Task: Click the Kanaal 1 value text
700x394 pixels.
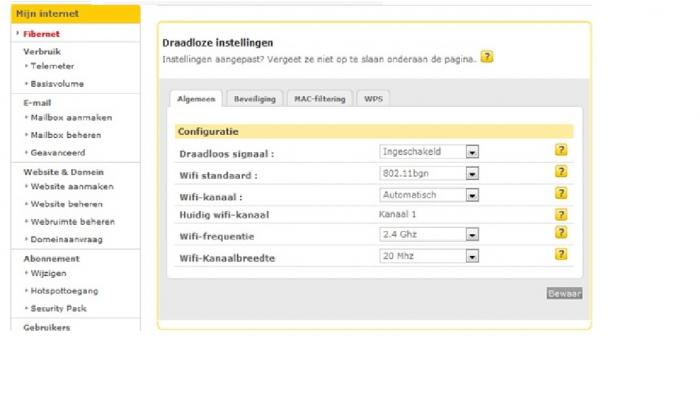Action: tap(397, 215)
